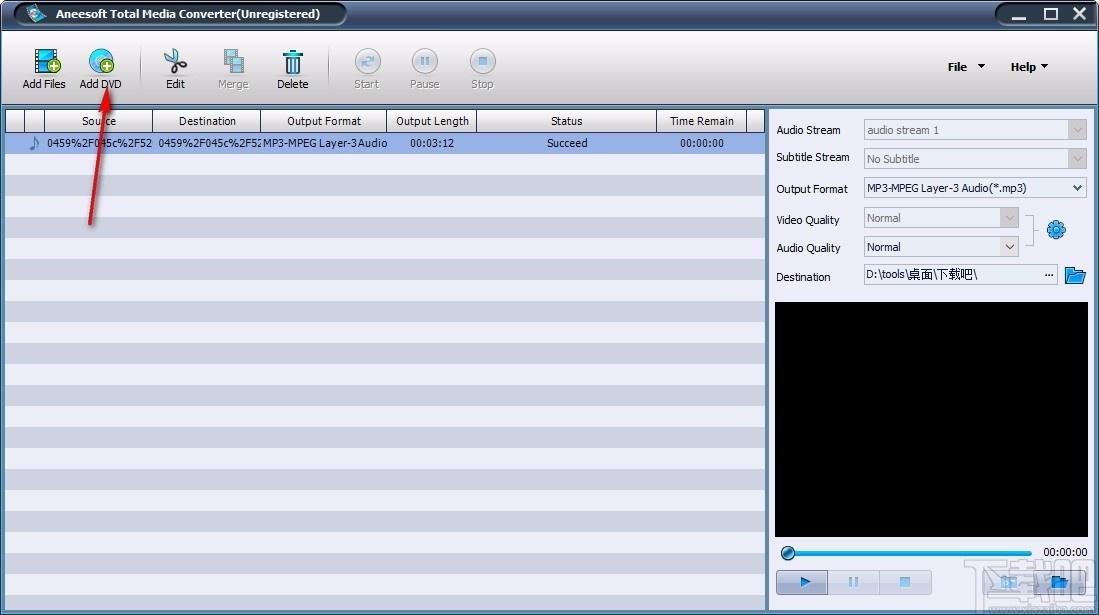Expand the Audio Stream dropdown
The image size is (1099, 615).
pyautogui.click(x=1077, y=130)
